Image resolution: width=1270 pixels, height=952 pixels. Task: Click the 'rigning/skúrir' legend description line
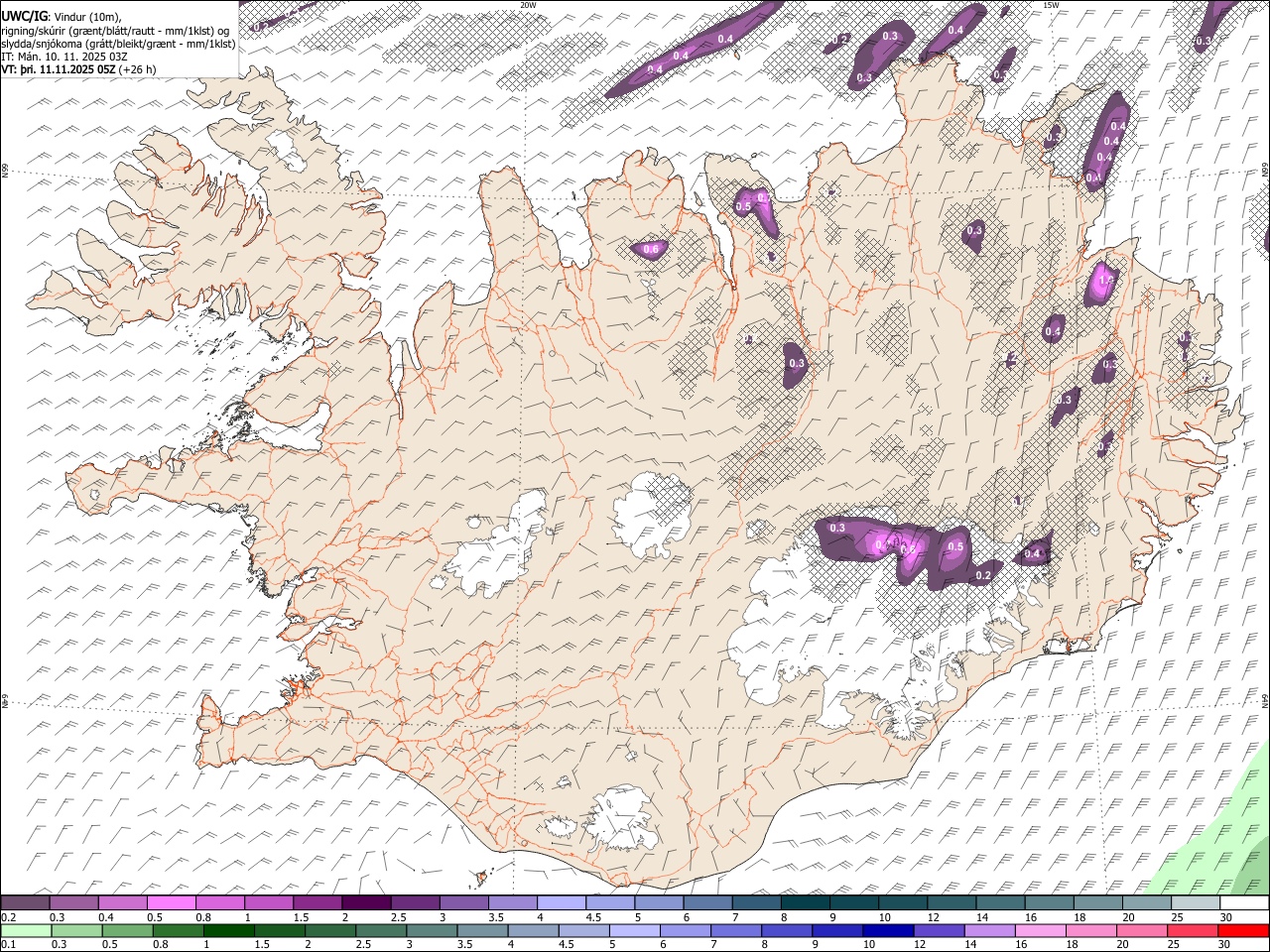[x=115, y=30]
